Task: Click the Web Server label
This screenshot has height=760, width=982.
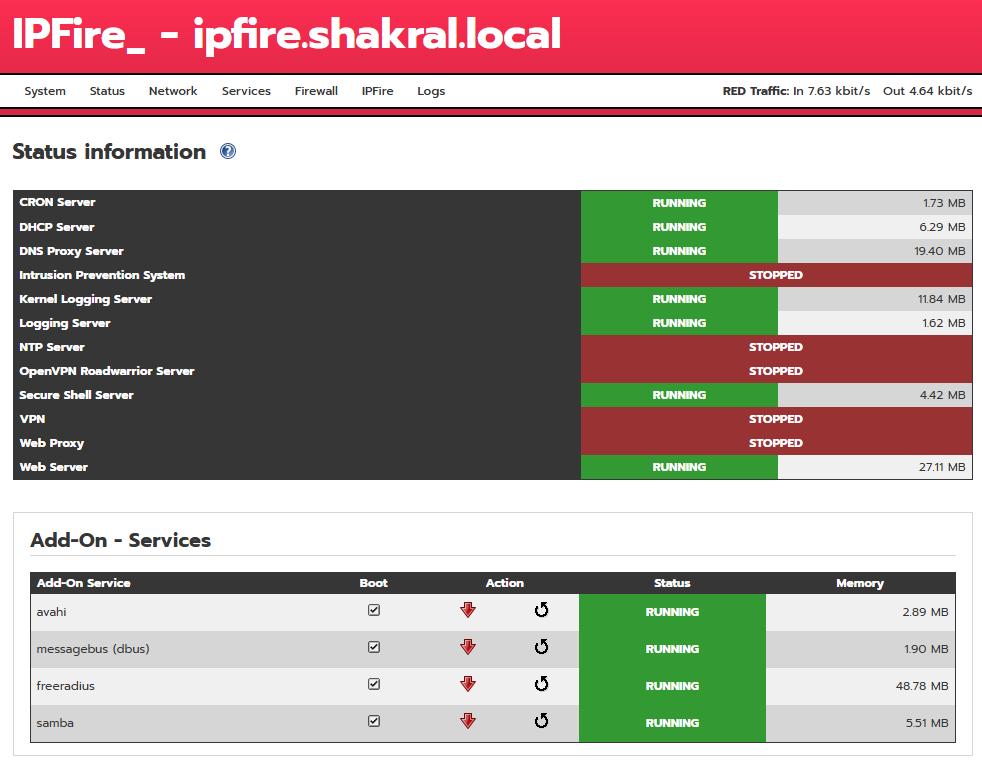Action: click(x=53, y=467)
